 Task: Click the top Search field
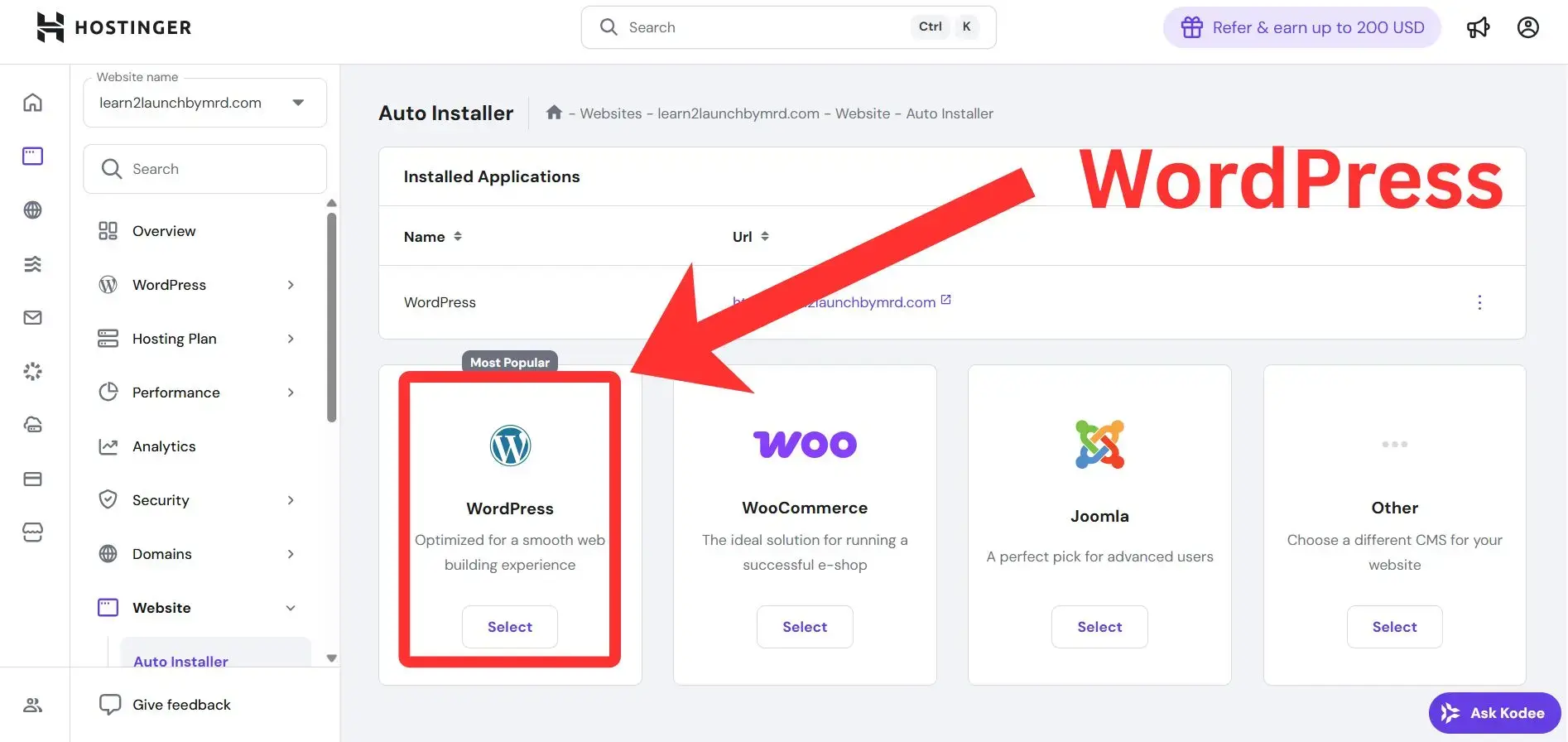[x=788, y=27]
